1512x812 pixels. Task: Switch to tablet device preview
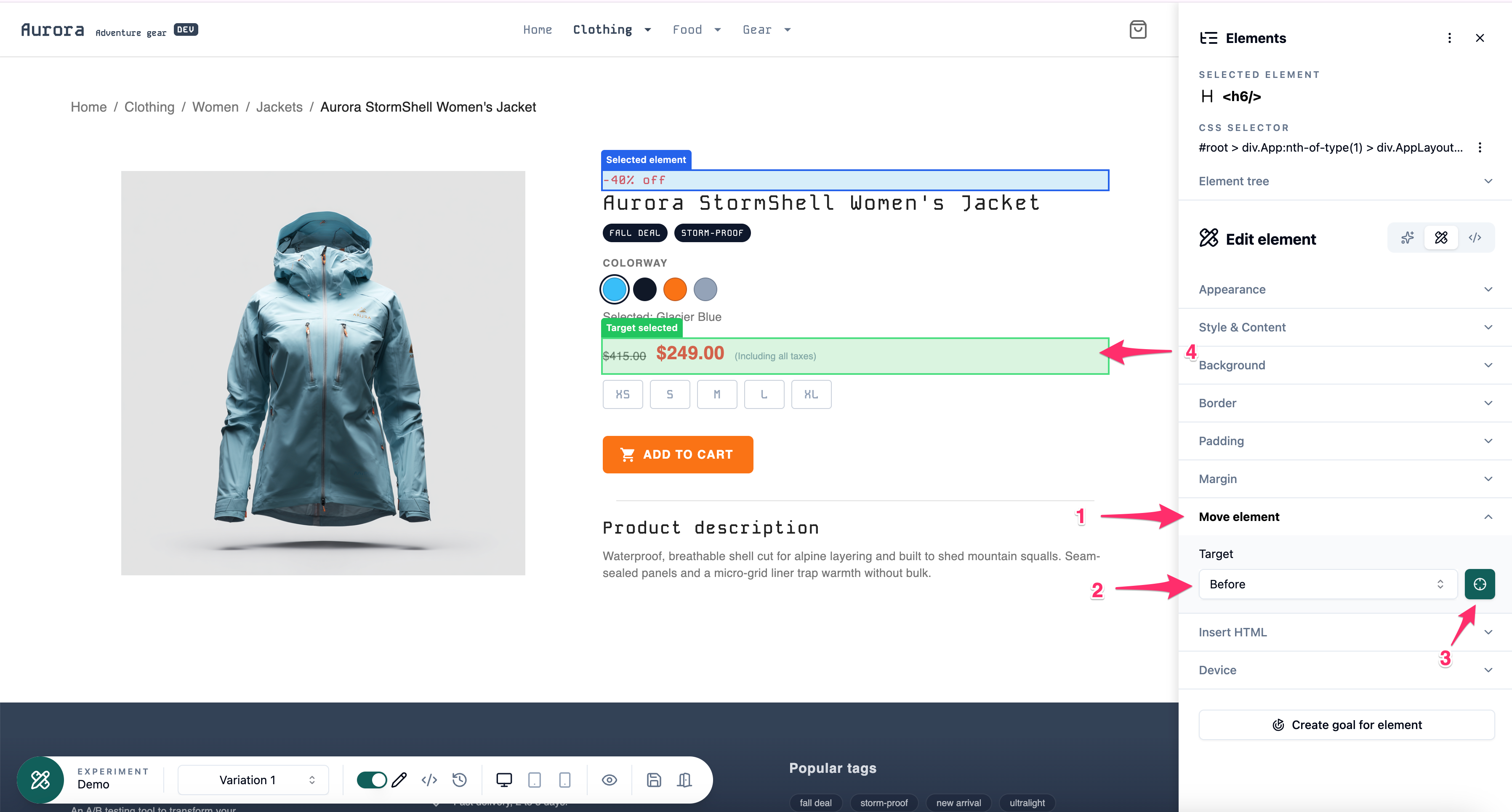point(534,780)
